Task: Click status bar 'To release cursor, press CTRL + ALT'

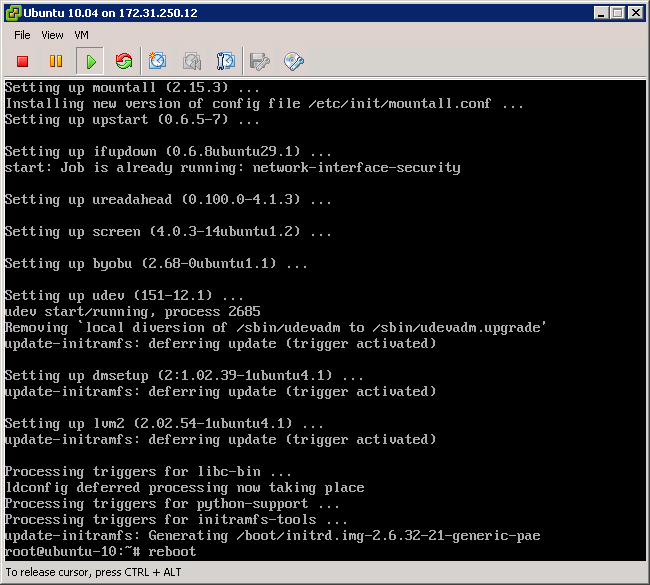Action: 93,572
